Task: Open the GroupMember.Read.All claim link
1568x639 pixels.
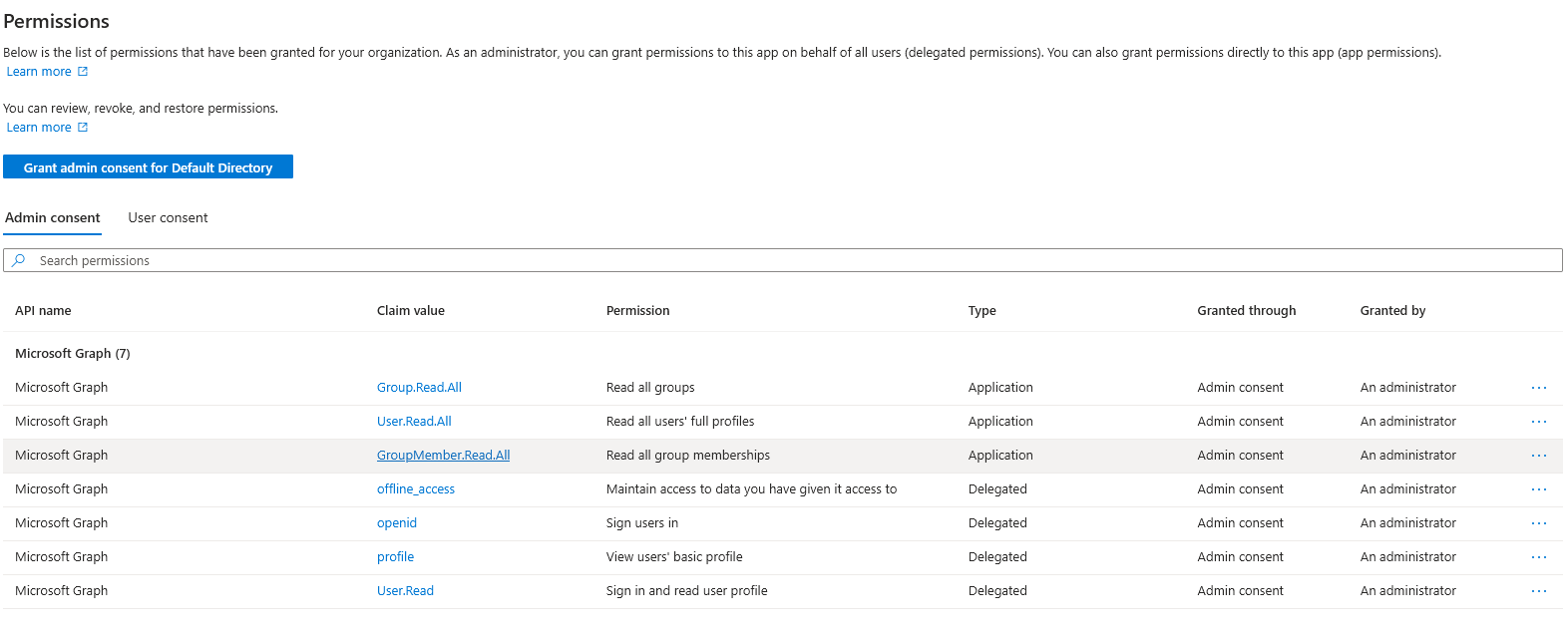Action: (x=443, y=456)
